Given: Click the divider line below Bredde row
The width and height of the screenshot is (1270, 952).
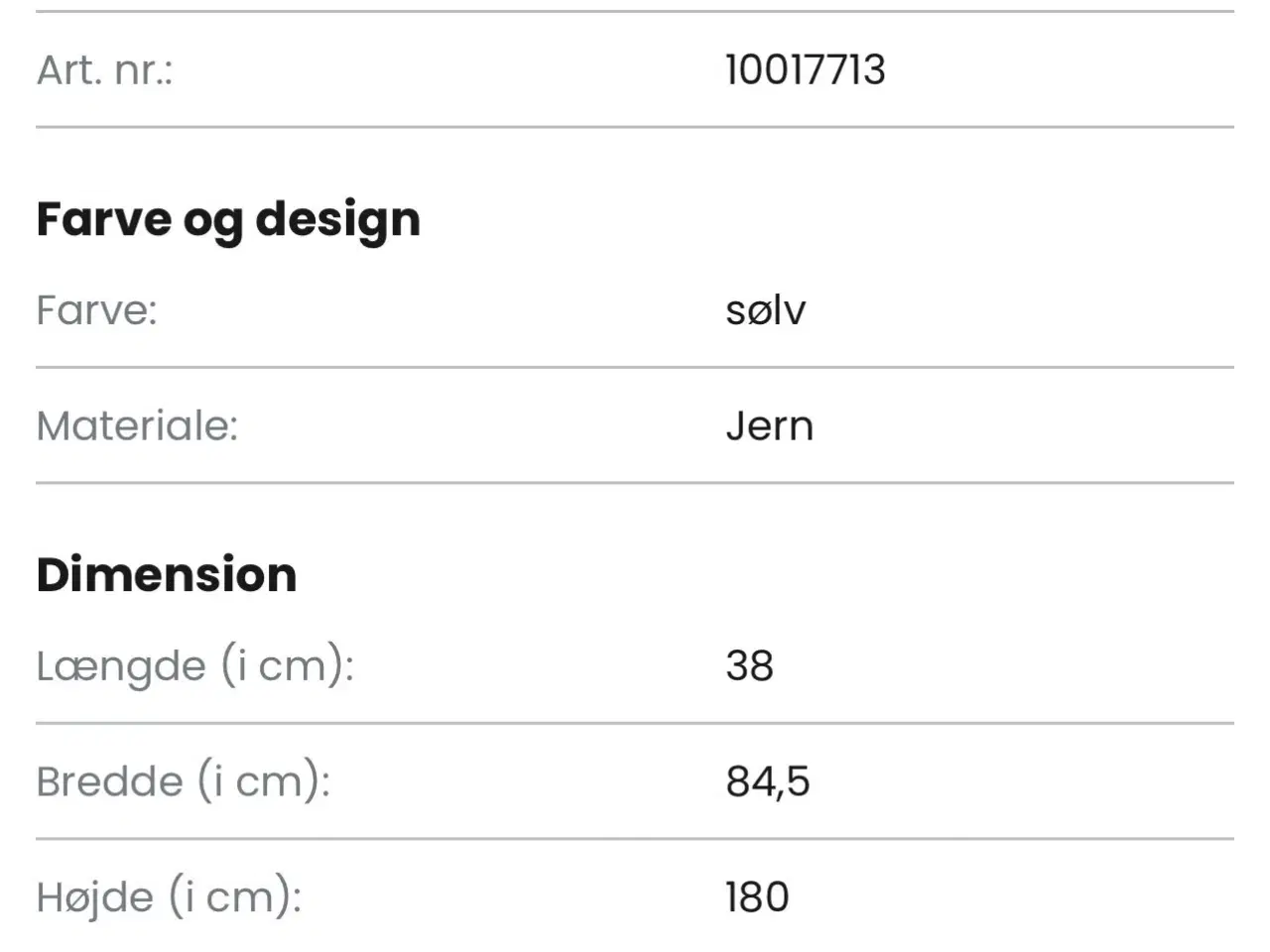Looking at the screenshot, I should coord(635,839).
